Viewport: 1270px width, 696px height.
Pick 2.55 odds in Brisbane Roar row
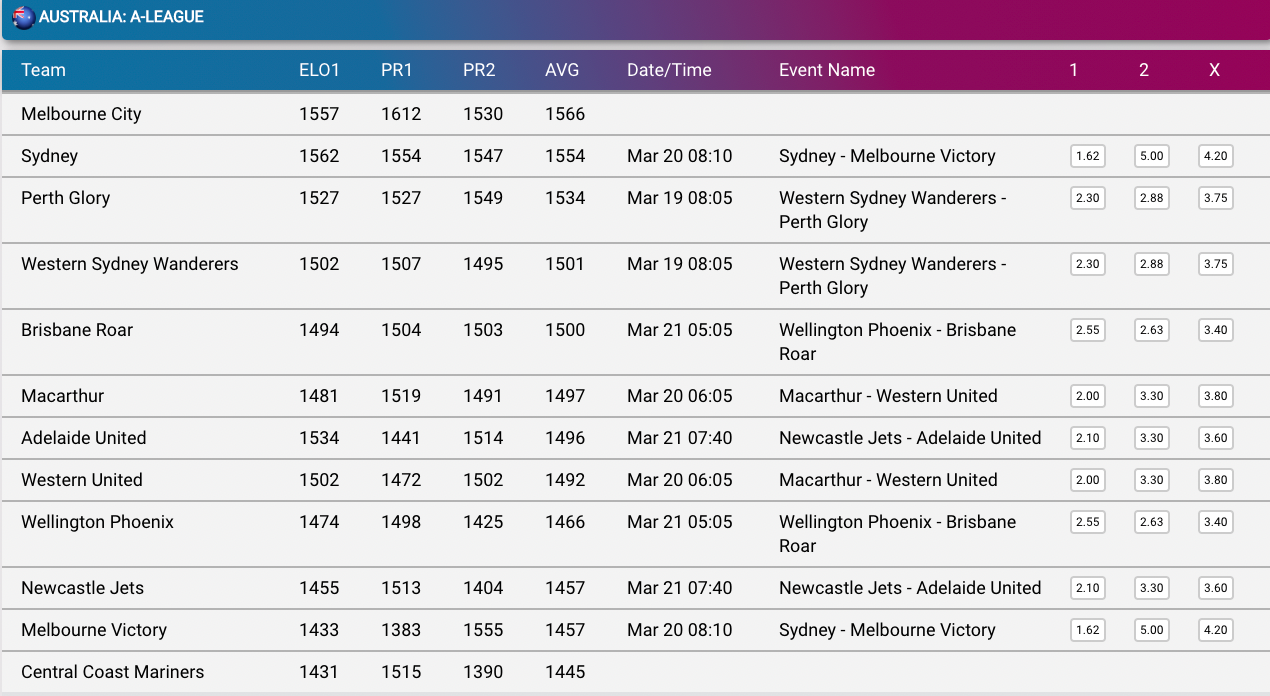point(1087,330)
